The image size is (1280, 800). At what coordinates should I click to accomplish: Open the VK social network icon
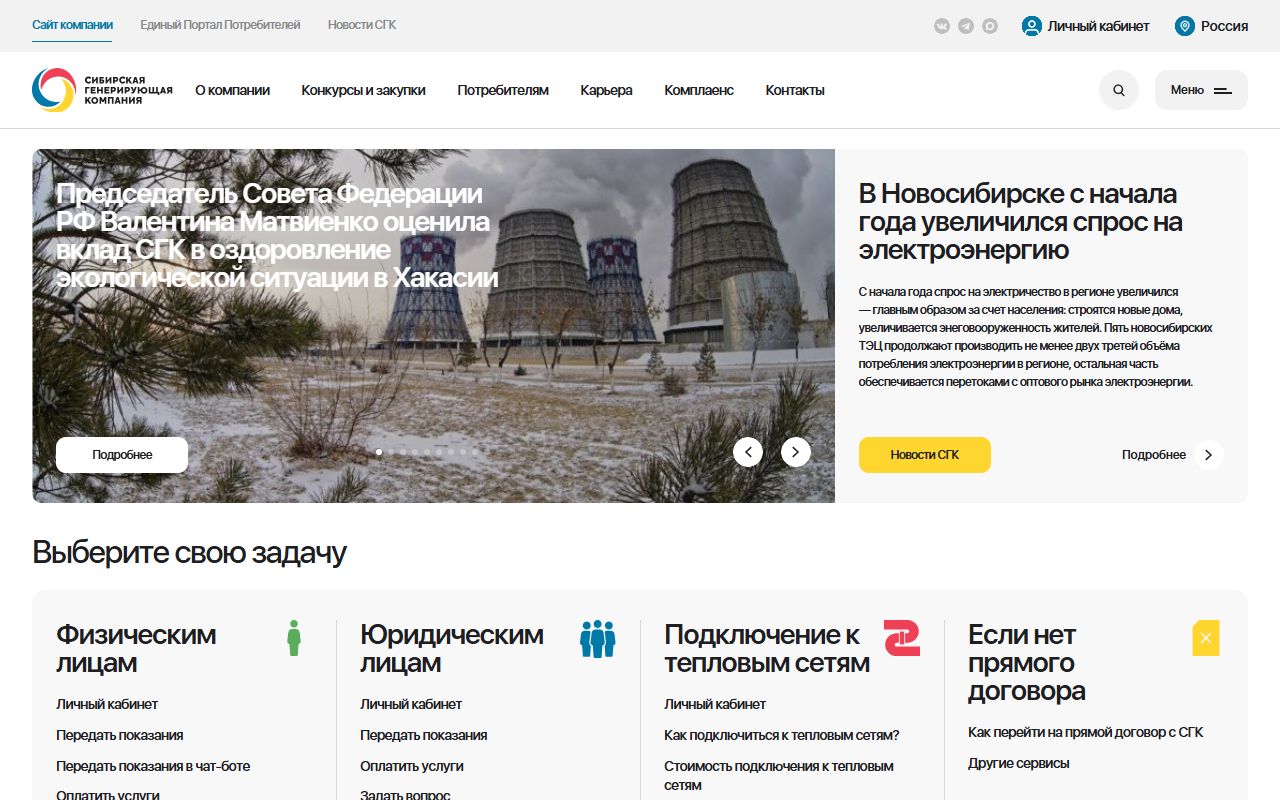[x=942, y=26]
